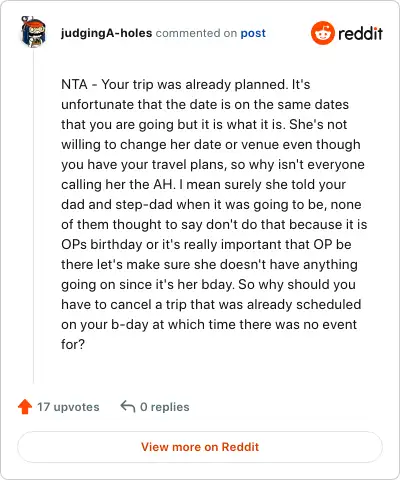Collapse thread via vertical line under avatar
The height and width of the screenshot is (480, 400).
33,216
